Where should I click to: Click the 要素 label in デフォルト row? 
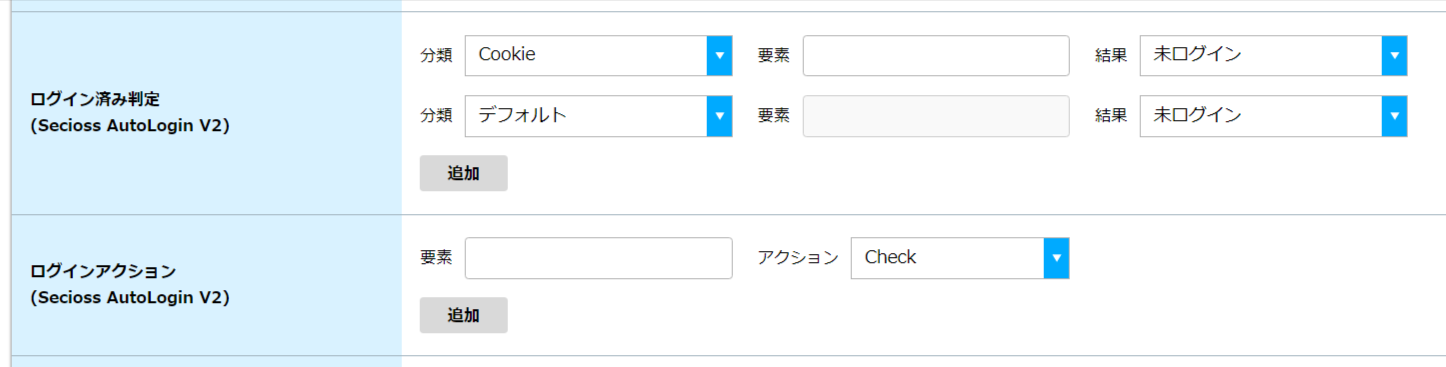click(774, 116)
